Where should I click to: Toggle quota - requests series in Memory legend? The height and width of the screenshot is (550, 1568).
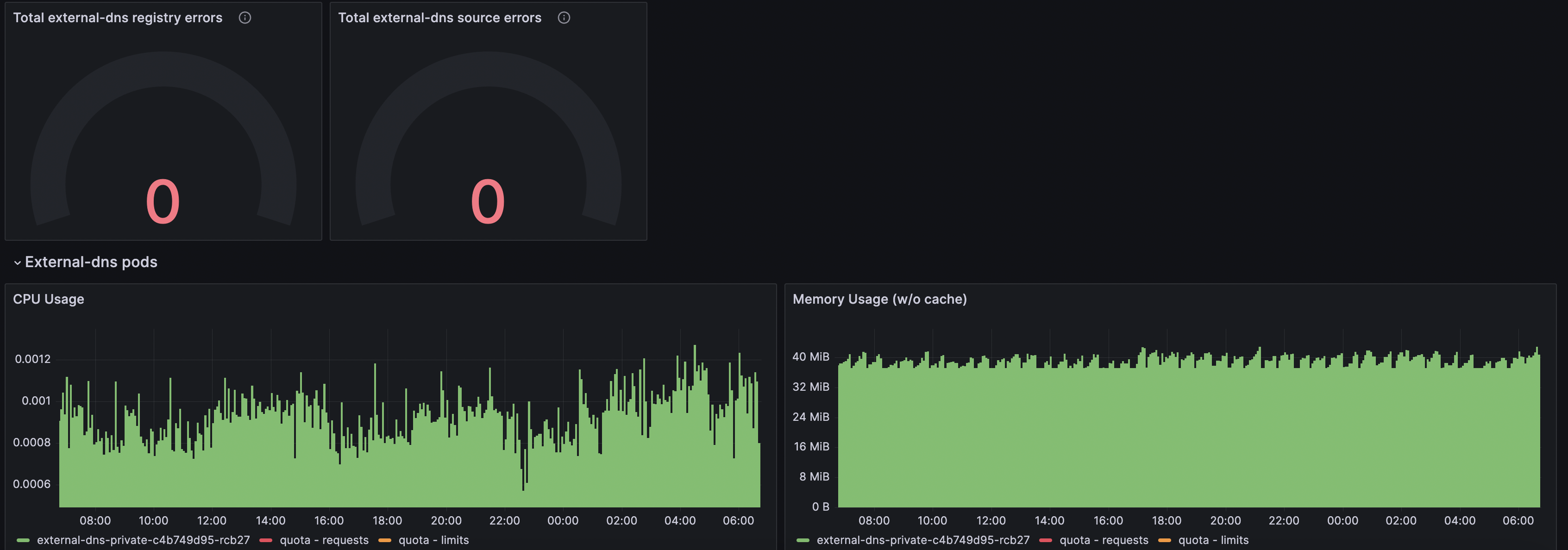pyautogui.click(x=1104, y=540)
